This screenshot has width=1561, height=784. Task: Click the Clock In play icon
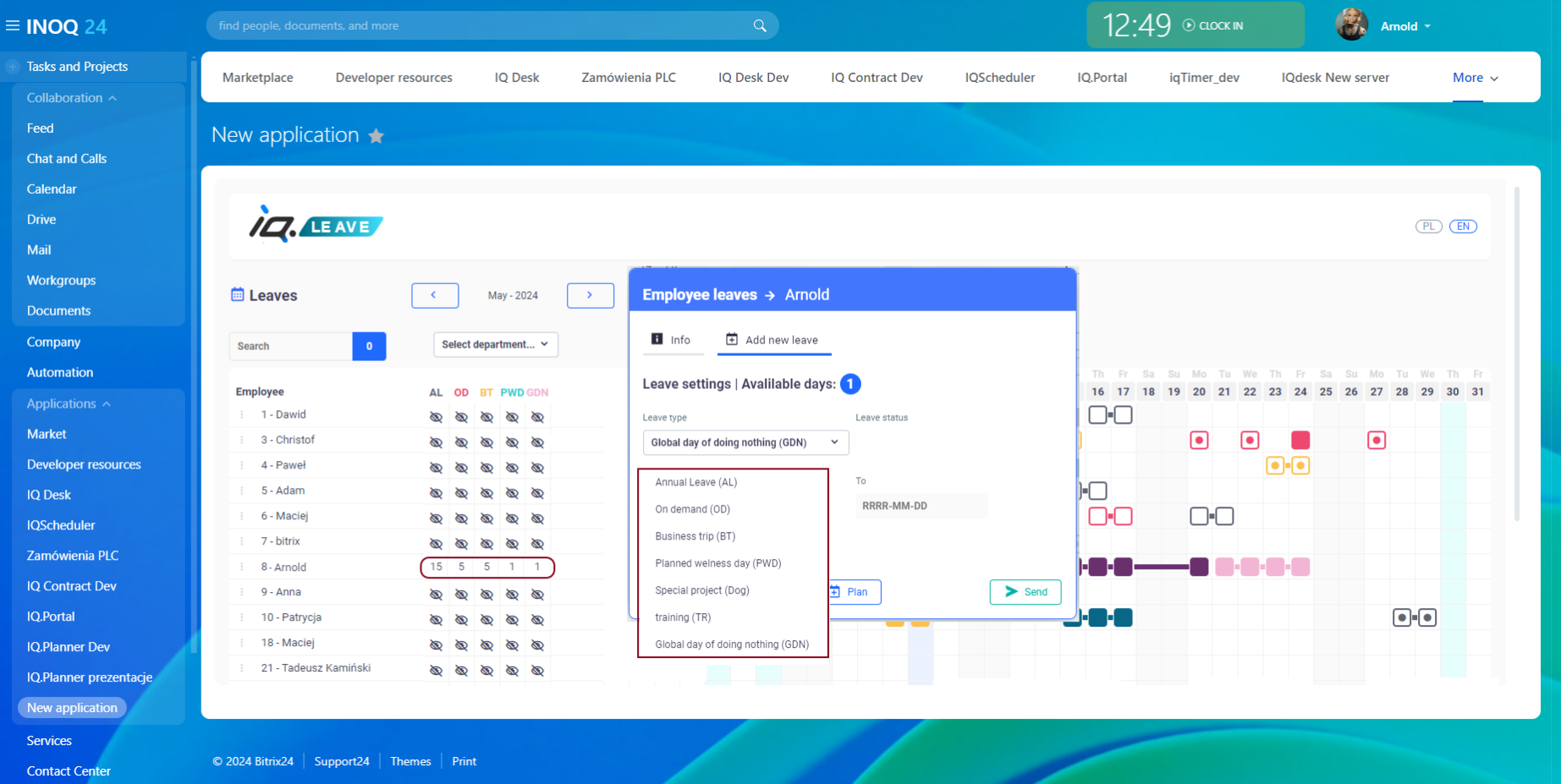1189,25
